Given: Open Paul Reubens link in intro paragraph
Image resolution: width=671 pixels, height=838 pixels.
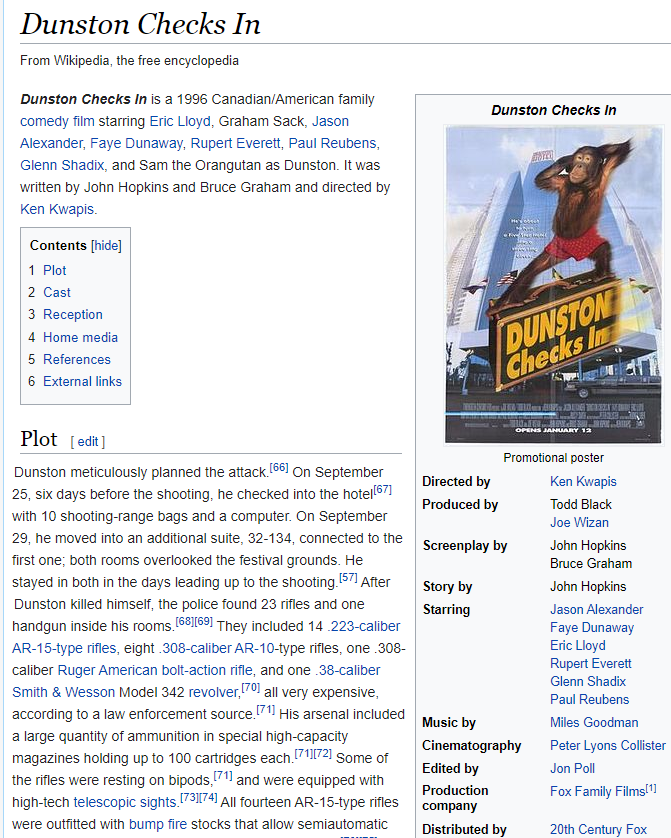Looking at the screenshot, I should 333,143.
